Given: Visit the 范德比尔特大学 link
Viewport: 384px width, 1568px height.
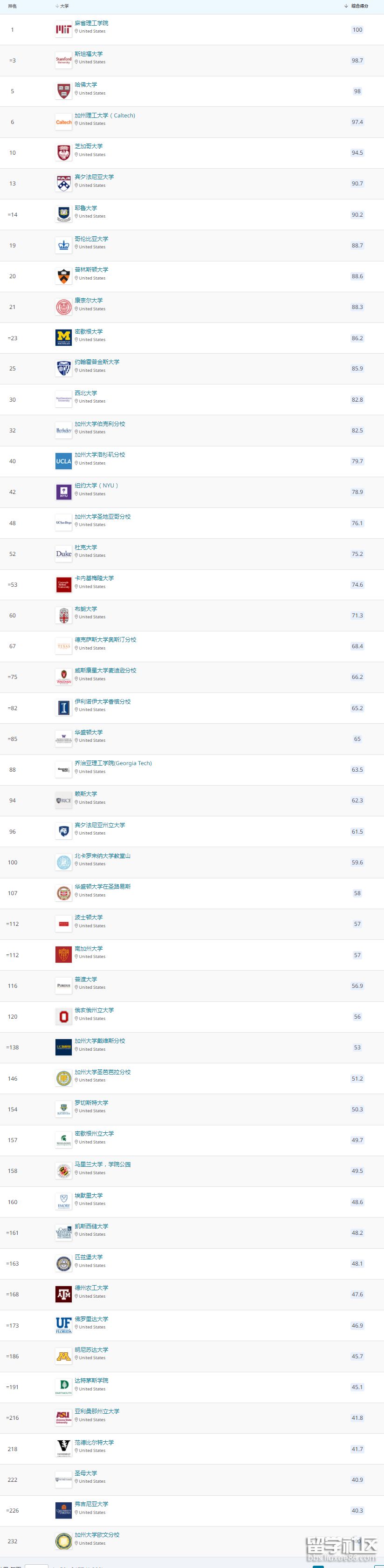Looking at the screenshot, I should pyautogui.click(x=94, y=1442).
